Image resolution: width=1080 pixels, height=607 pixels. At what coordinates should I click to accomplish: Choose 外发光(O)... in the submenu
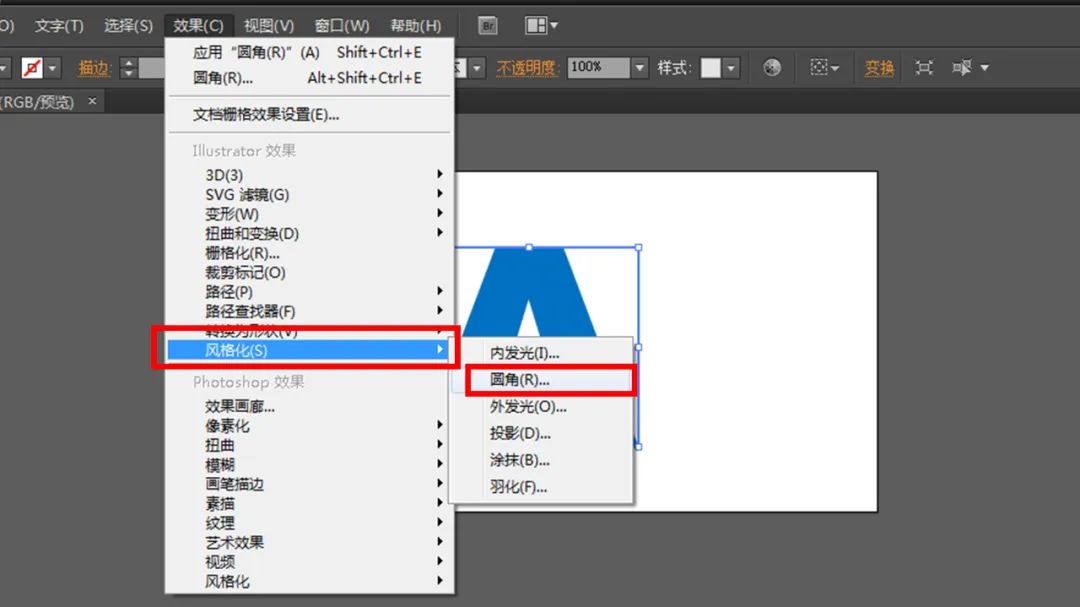click(541, 407)
